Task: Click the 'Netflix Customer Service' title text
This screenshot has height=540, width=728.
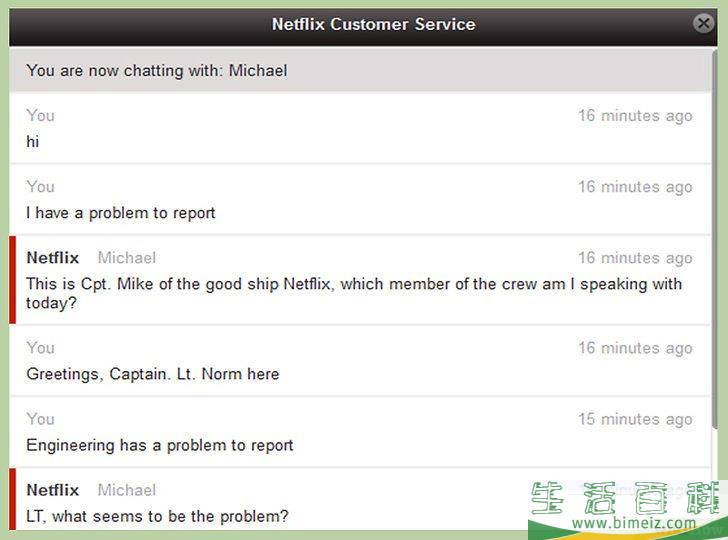Action: tap(373, 24)
